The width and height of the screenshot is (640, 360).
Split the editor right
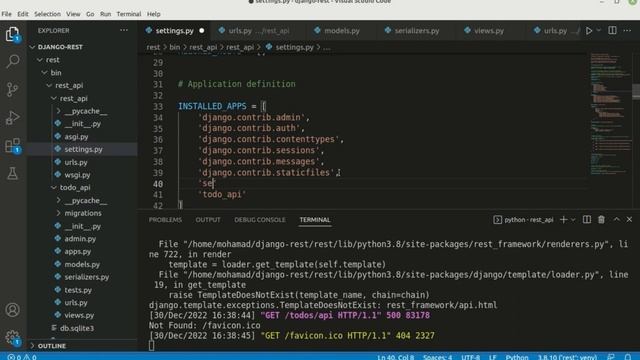coord(612,31)
